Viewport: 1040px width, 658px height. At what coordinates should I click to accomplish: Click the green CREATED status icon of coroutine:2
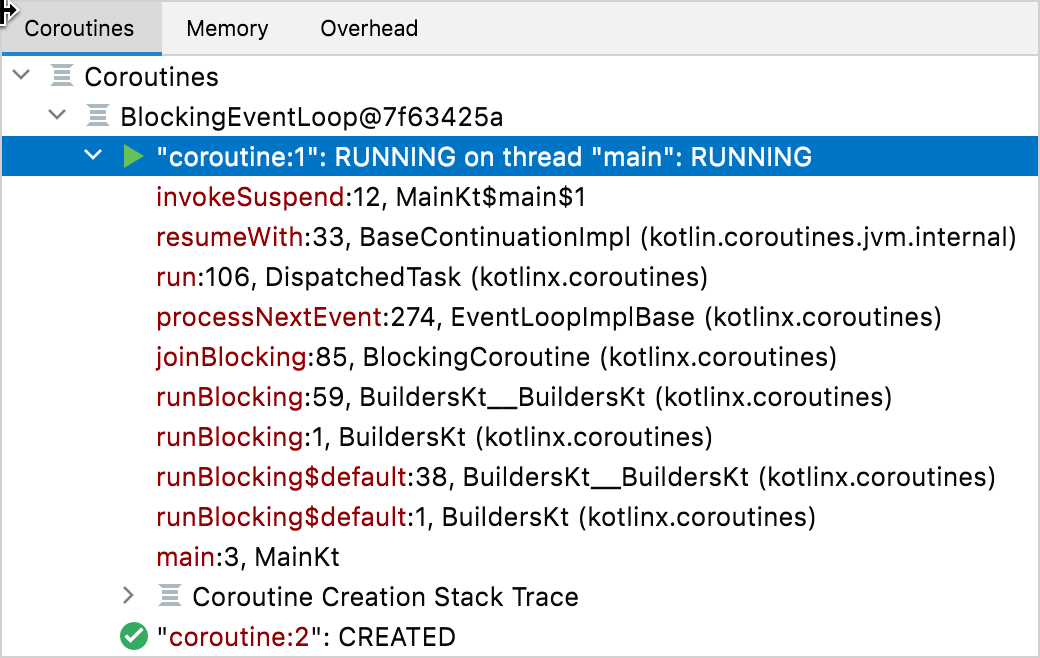click(133, 636)
